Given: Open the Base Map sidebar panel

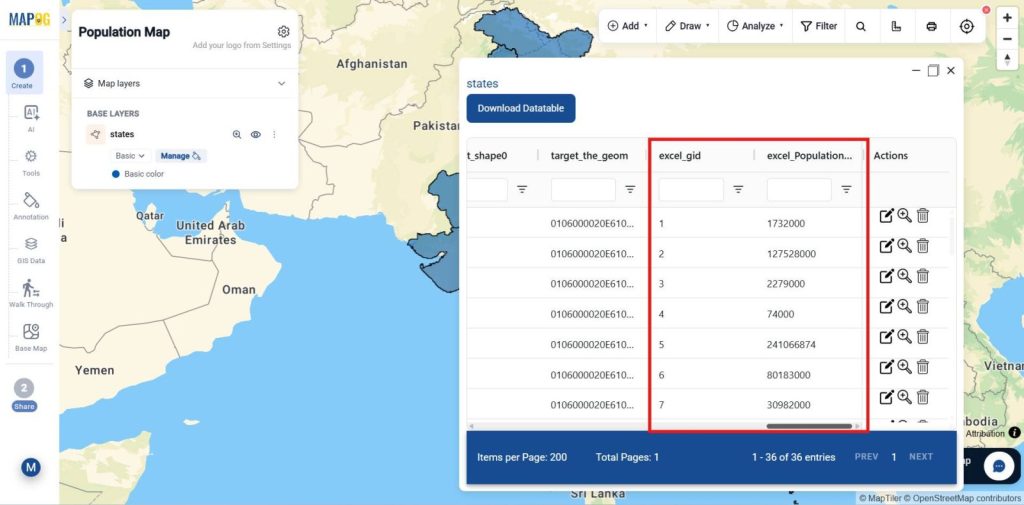Looking at the screenshot, I should pyautogui.click(x=31, y=337).
